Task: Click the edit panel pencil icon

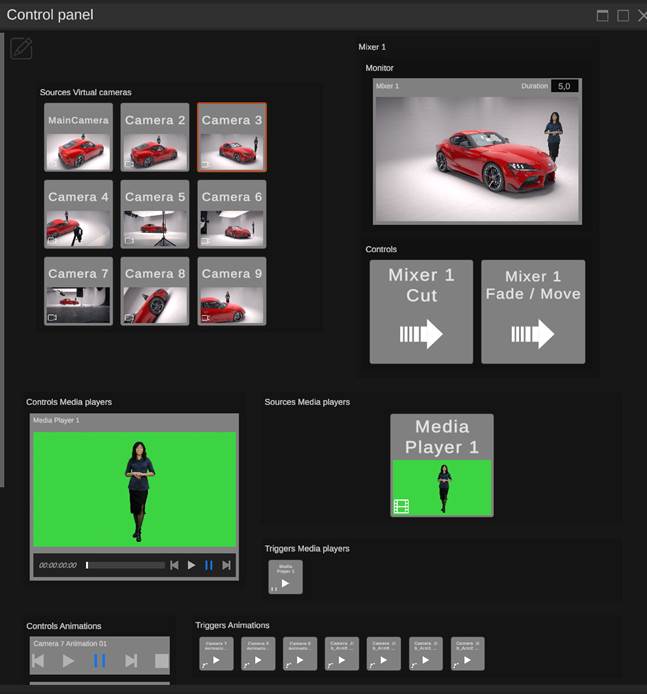Action: click(x=21, y=48)
